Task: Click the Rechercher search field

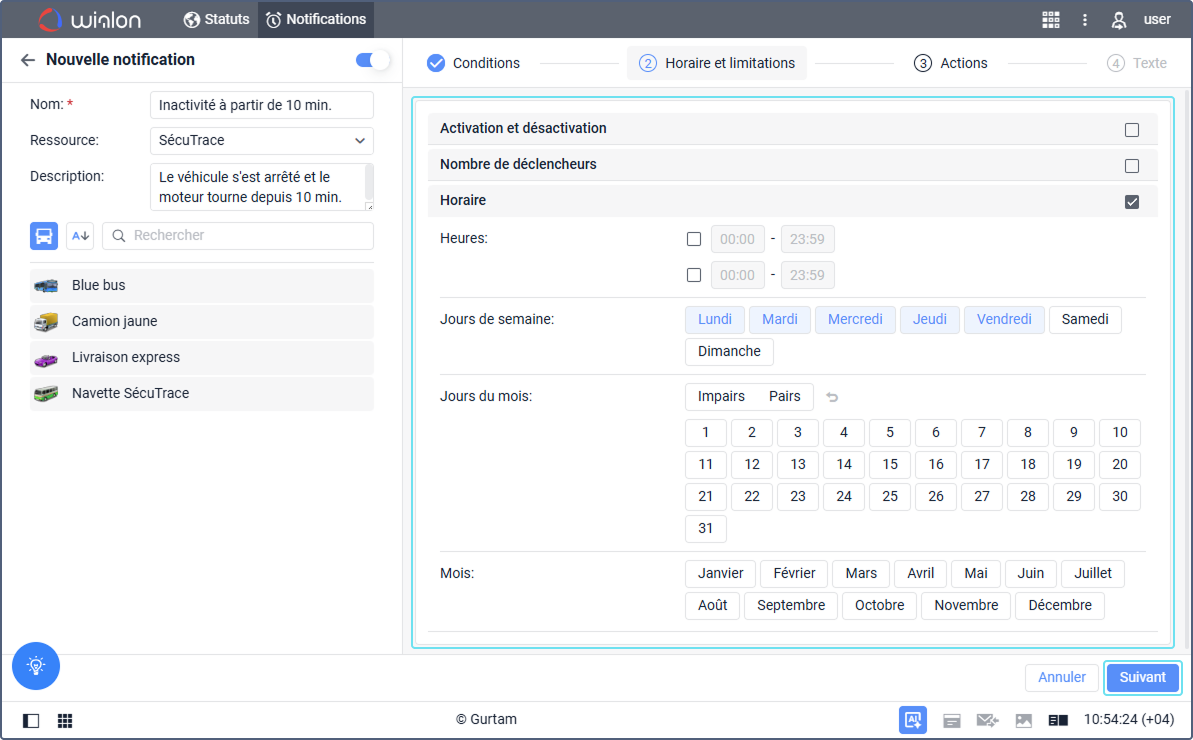Action: 238,236
